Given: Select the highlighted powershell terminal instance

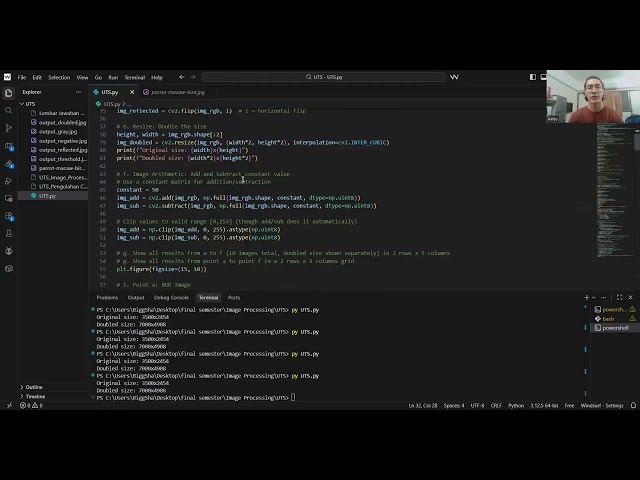Looking at the screenshot, I should 615,328.
